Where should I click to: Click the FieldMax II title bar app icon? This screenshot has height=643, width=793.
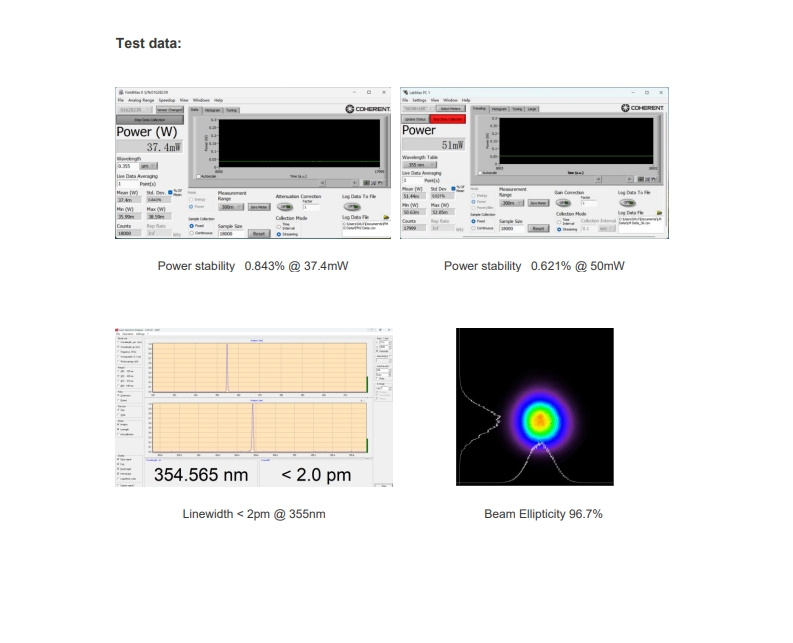120,92
